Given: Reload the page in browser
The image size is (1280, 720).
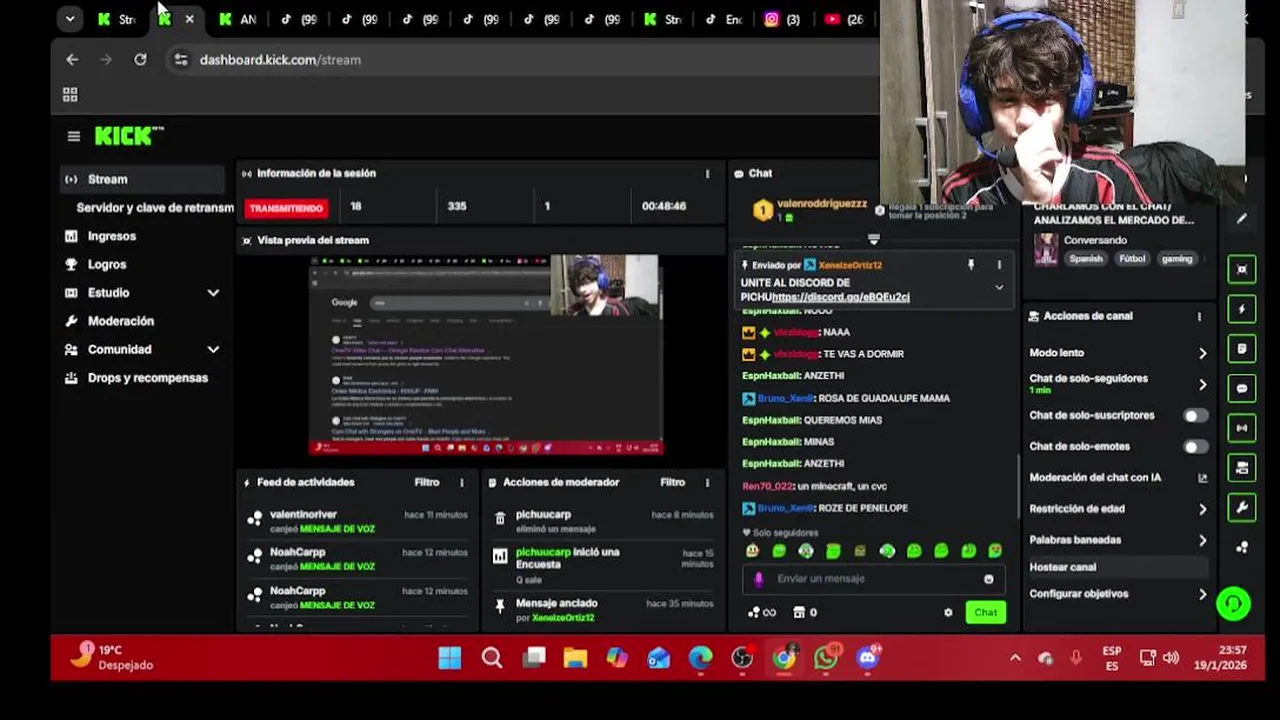Looking at the screenshot, I should pyautogui.click(x=140, y=60).
